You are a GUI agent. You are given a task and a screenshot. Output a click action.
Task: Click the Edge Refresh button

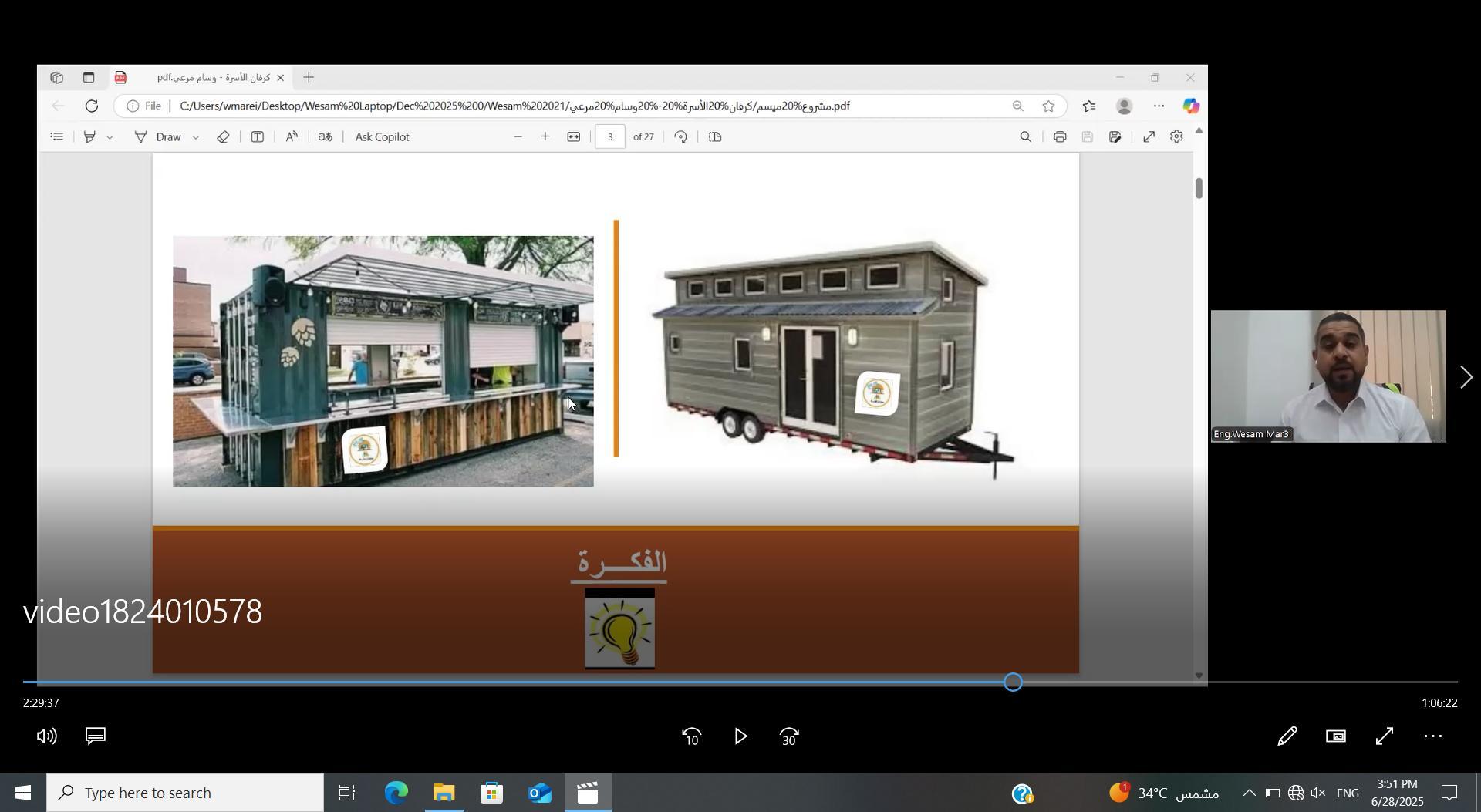point(92,106)
